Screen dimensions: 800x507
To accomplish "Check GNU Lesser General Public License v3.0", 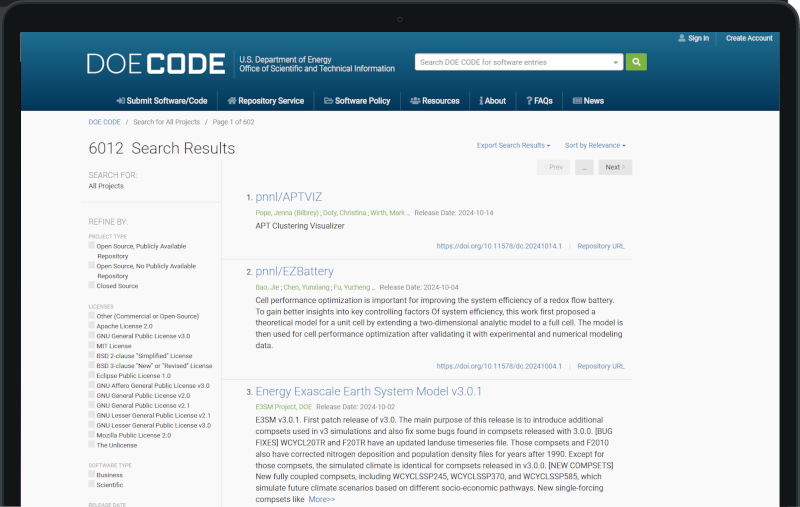I will coord(92,425).
